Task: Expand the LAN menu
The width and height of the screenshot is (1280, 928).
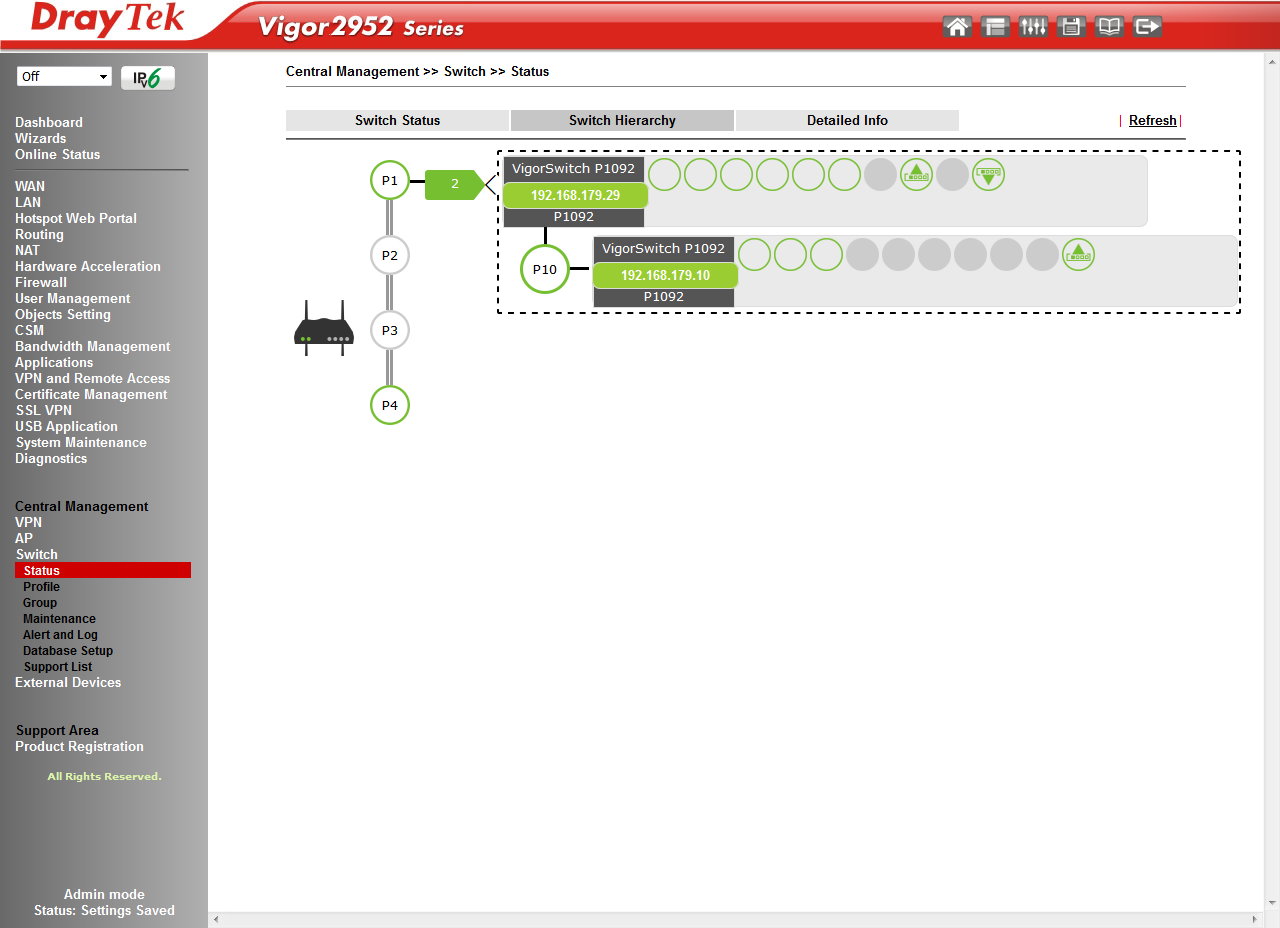Action: [x=28, y=202]
